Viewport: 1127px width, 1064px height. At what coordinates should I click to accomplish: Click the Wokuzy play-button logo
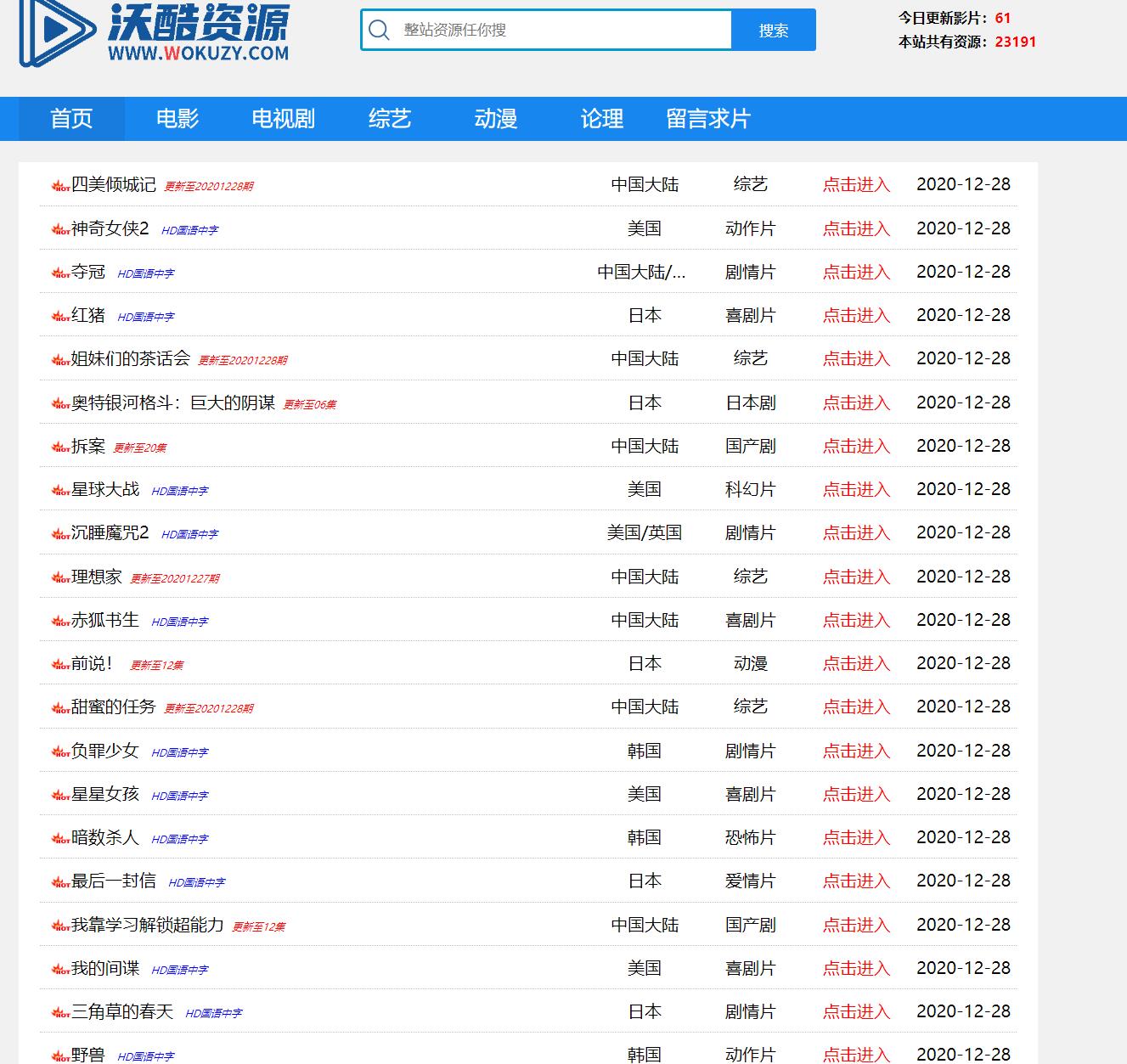coord(57,31)
